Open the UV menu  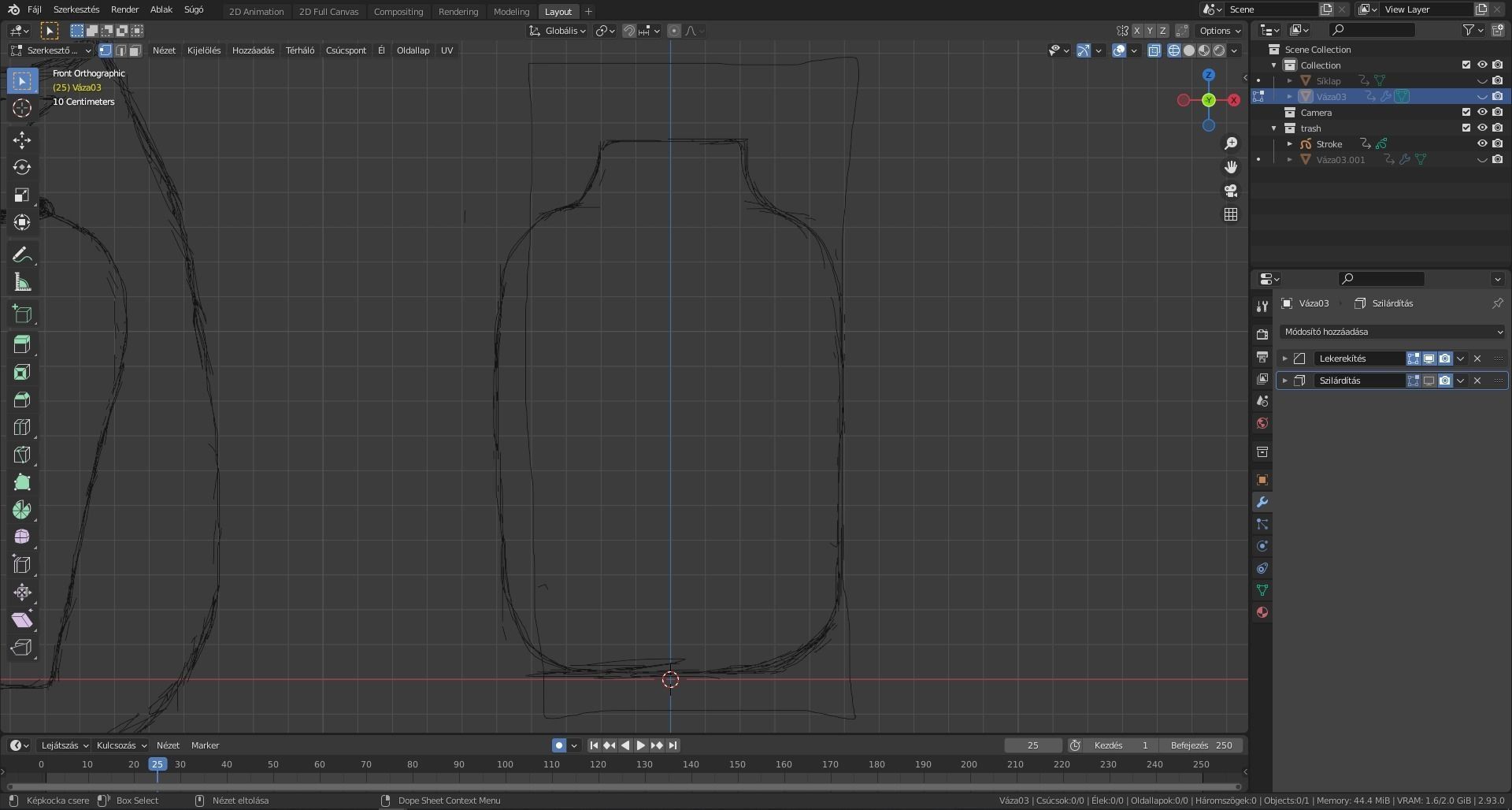coord(447,50)
